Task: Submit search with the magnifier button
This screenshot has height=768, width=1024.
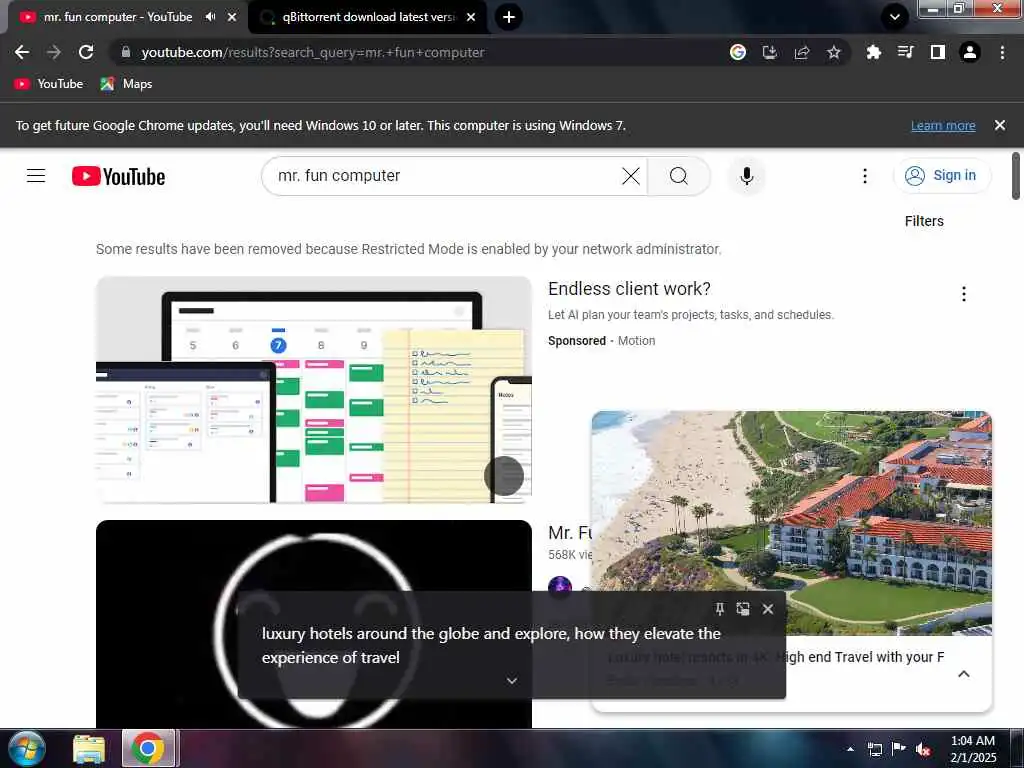Action: tap(679, 176)
